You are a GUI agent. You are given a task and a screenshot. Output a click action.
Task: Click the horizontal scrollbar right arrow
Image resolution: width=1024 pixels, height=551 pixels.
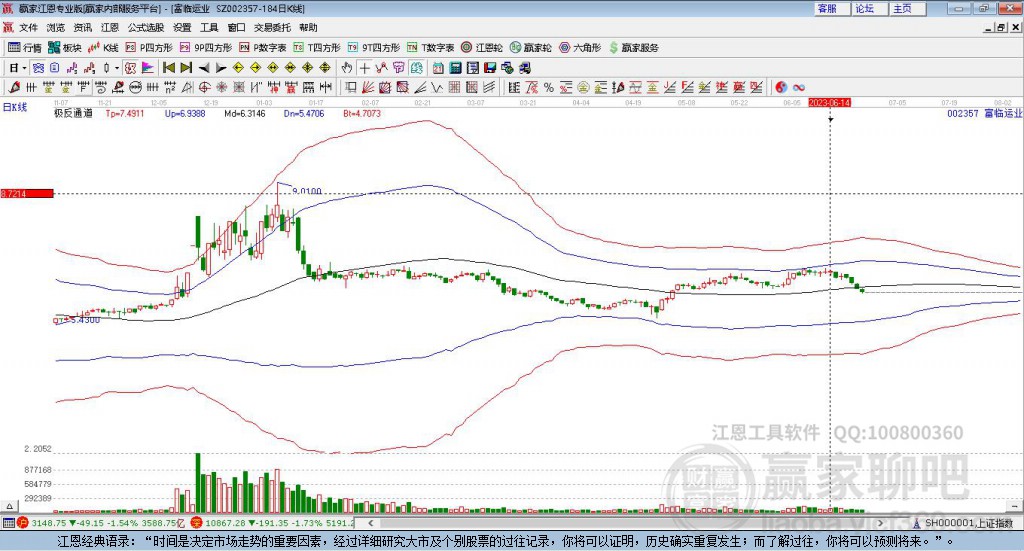[880, 523]
